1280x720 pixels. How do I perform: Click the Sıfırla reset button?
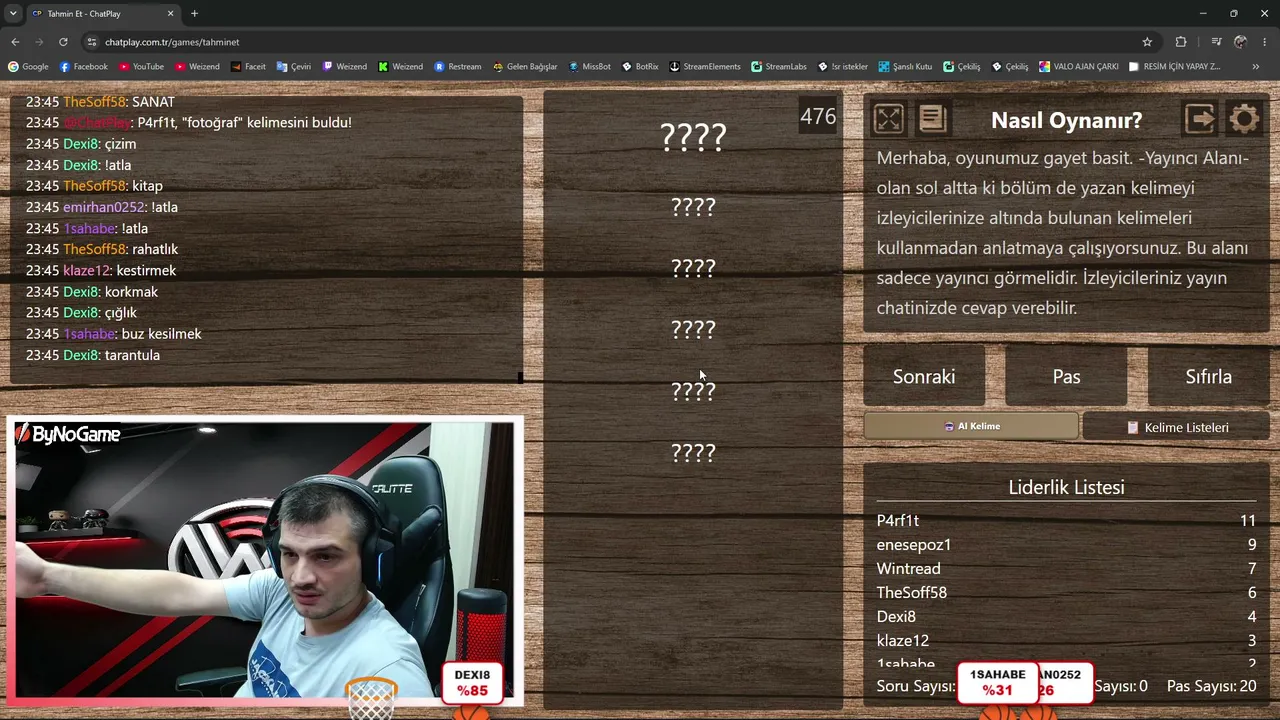tap(1208, 377)
